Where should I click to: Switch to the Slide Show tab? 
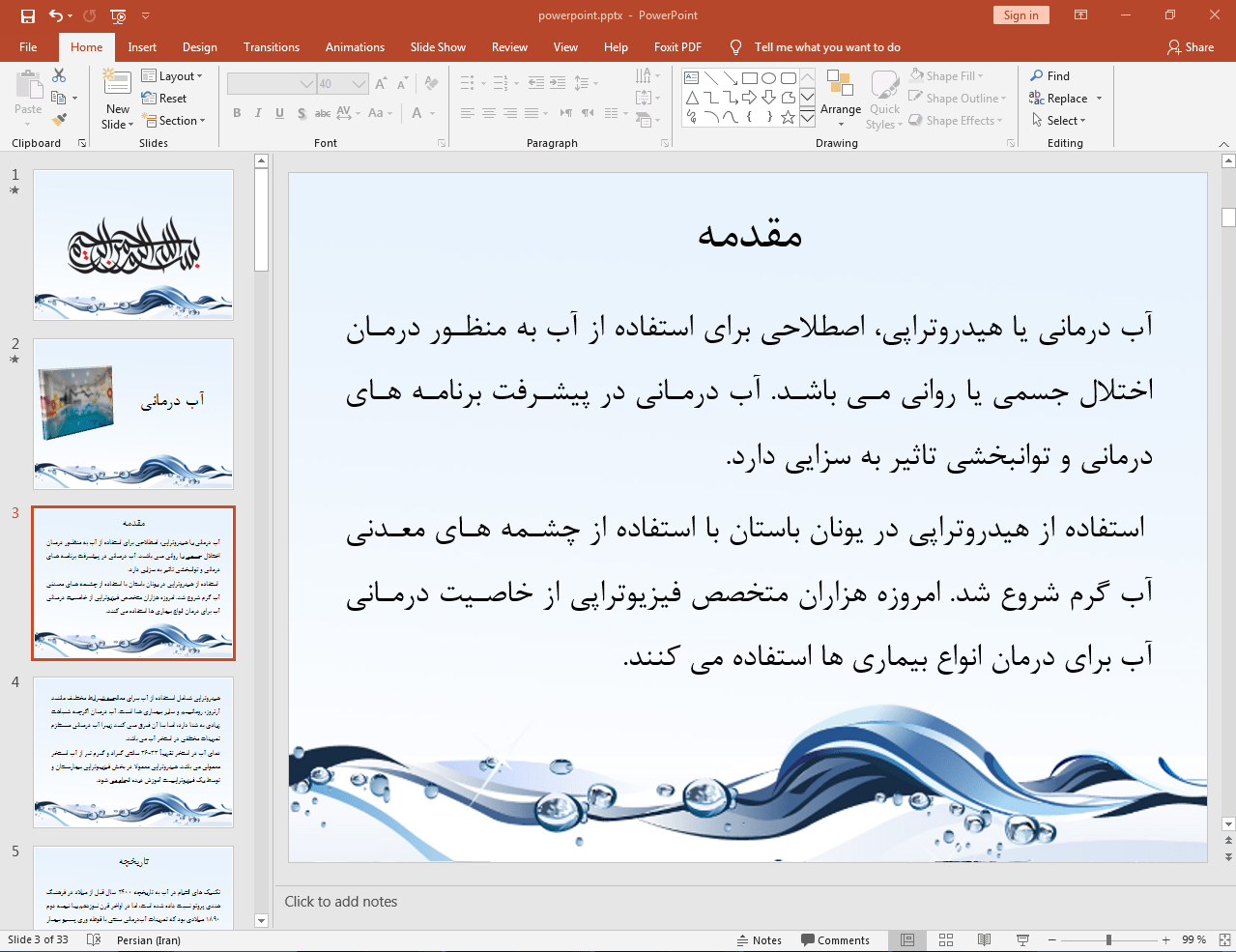click(x=437, y=47)
